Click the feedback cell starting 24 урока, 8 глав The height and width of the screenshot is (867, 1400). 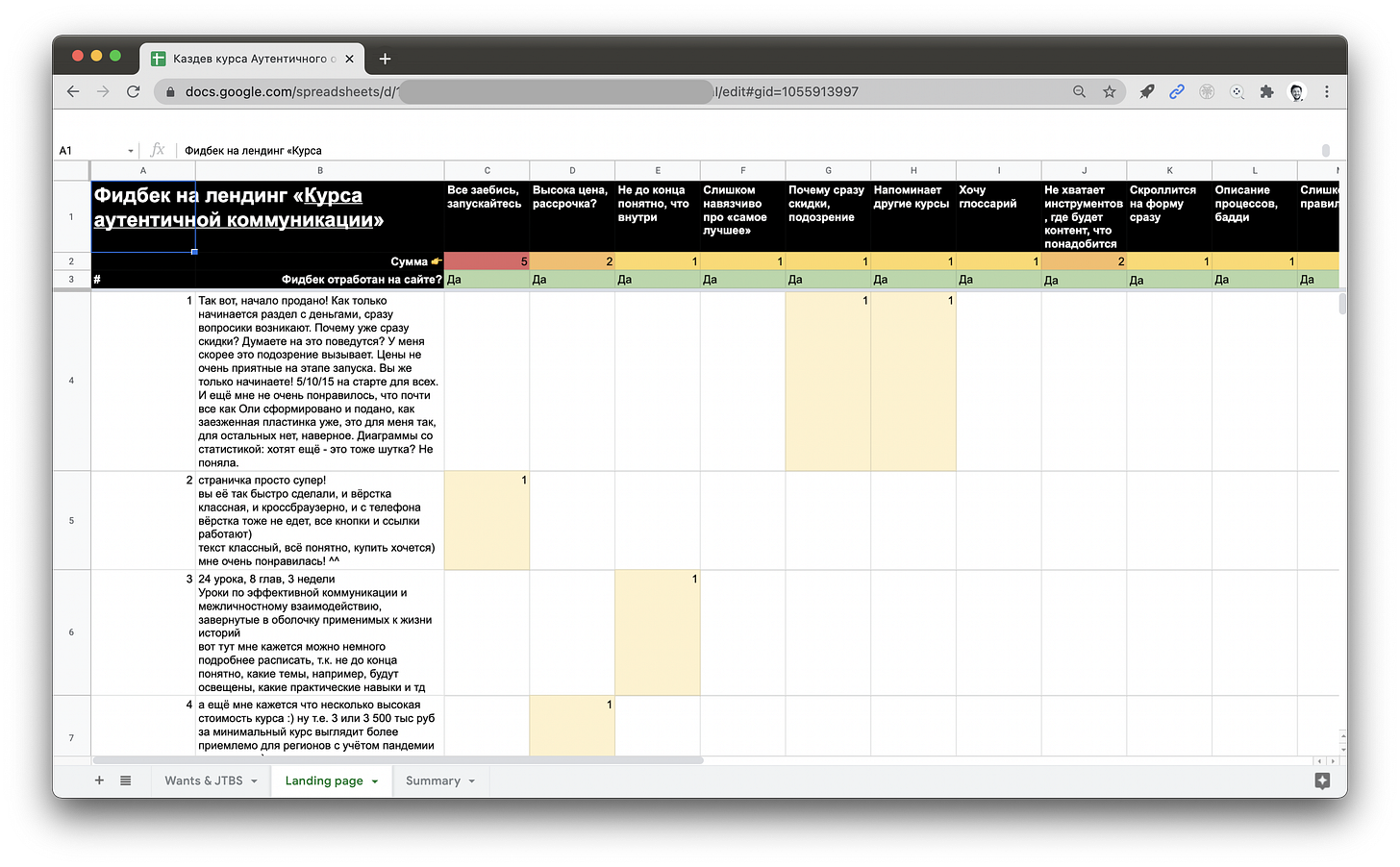click(320, 632)
